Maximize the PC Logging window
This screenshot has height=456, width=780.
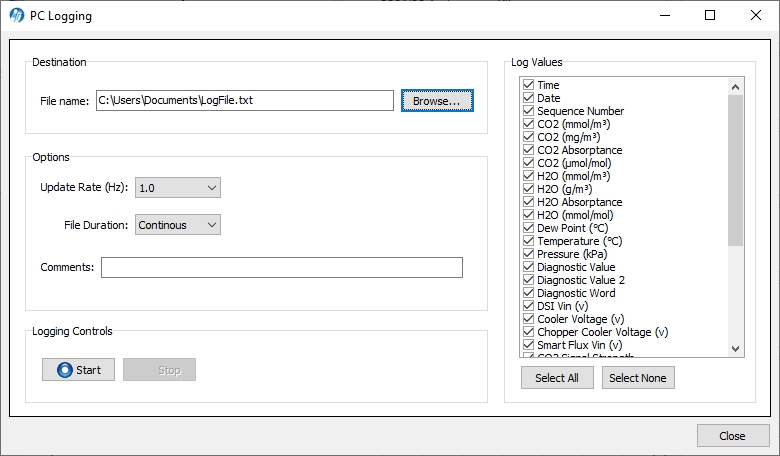(710, 15)
